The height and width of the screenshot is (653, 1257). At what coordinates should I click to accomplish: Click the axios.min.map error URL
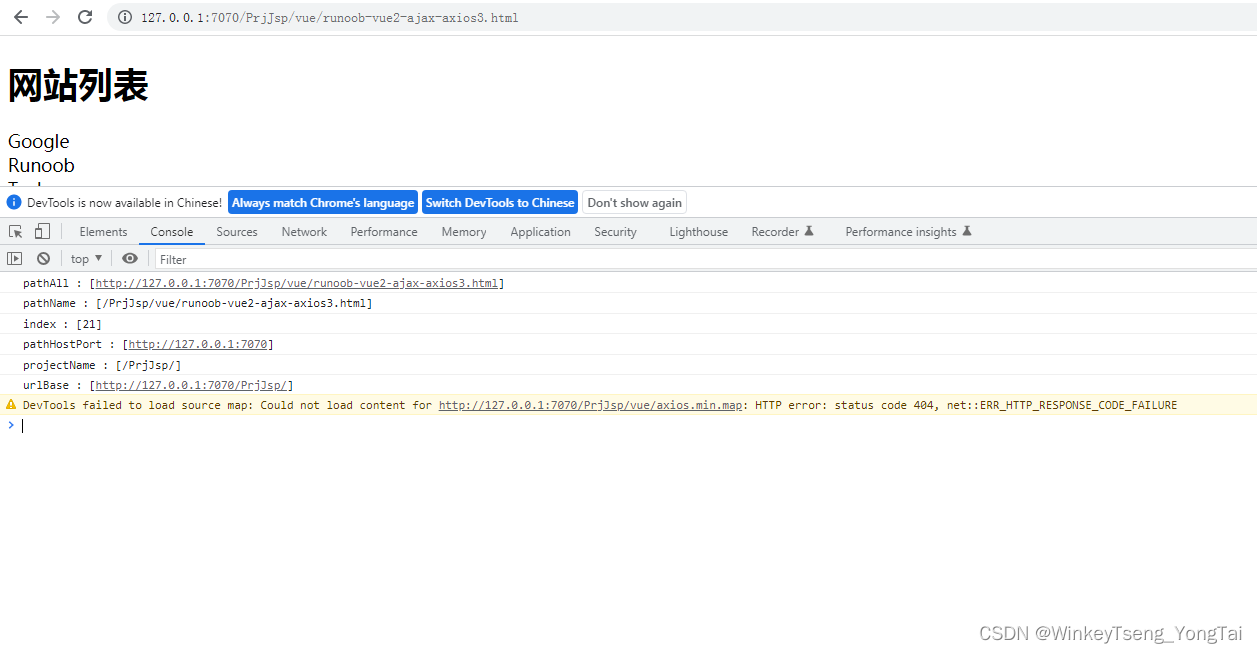coord(589,405)
